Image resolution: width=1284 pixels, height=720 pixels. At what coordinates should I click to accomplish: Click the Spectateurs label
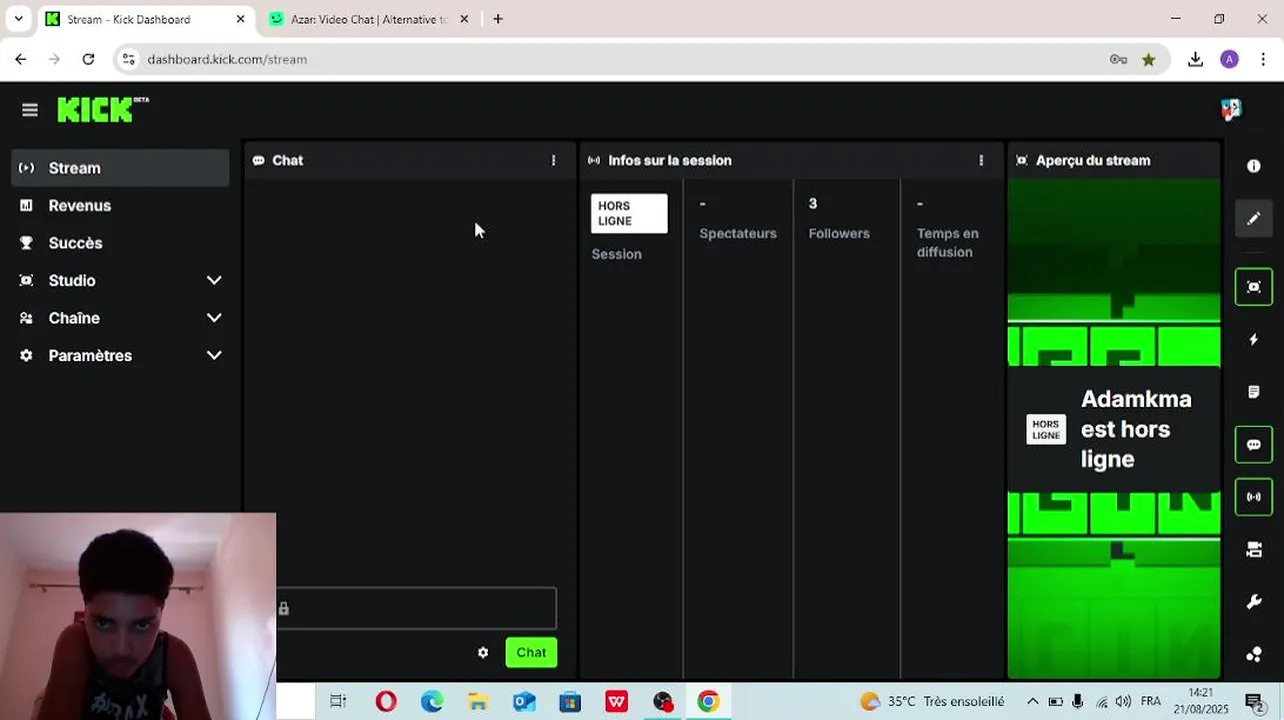click(x=738, y=233)
